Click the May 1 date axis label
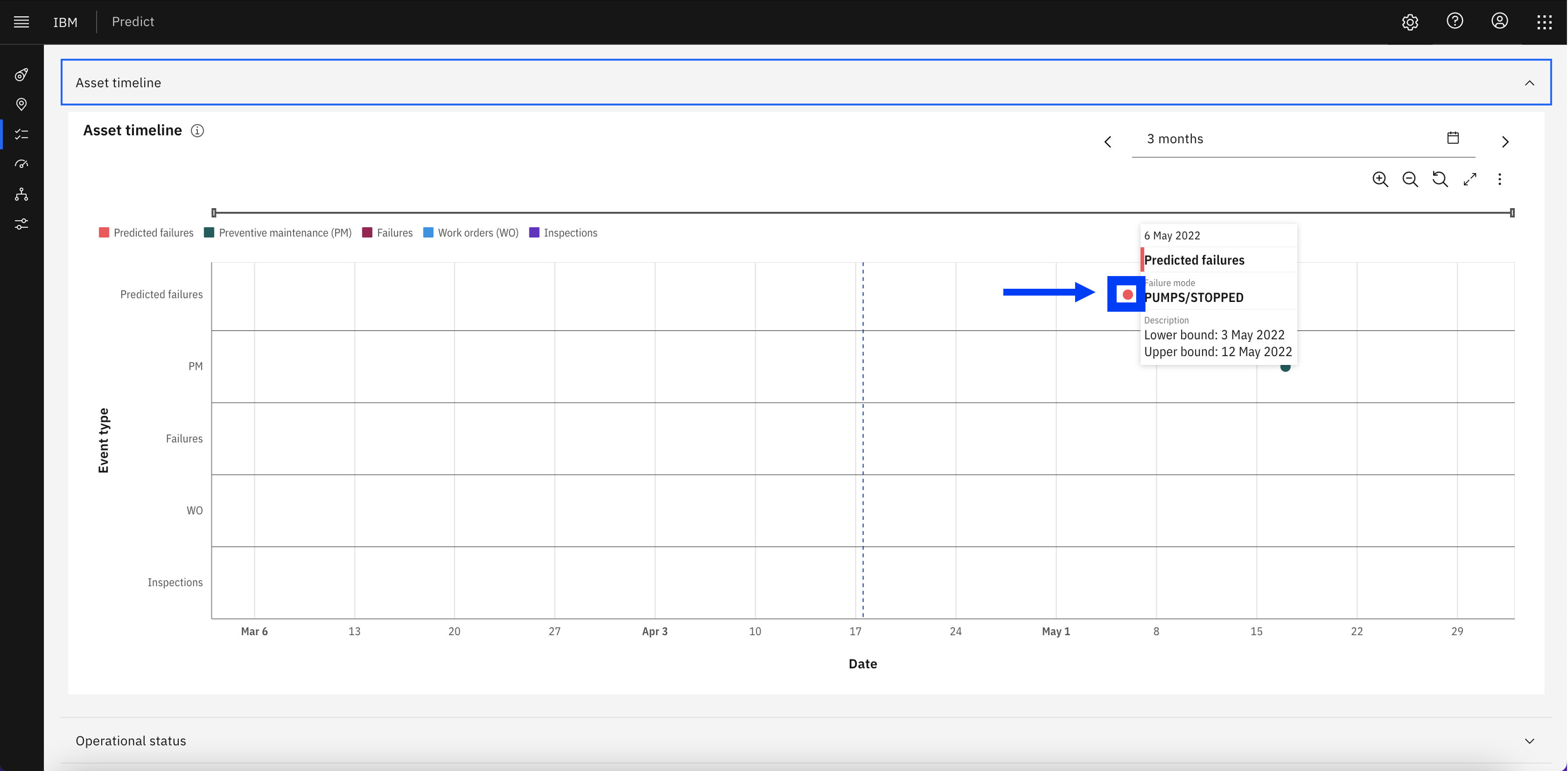This screenshot has width=1568, height=771. [x=1056, y=632]
